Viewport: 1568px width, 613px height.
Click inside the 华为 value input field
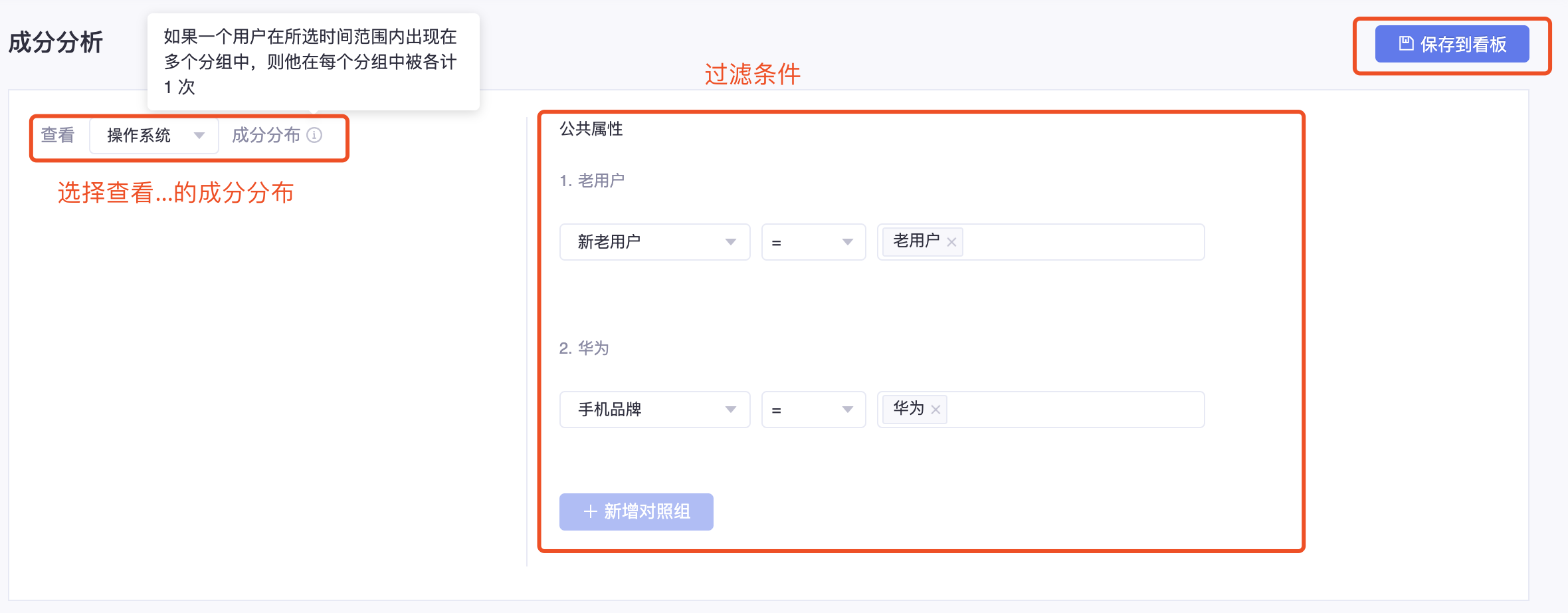coord(1075,410)
